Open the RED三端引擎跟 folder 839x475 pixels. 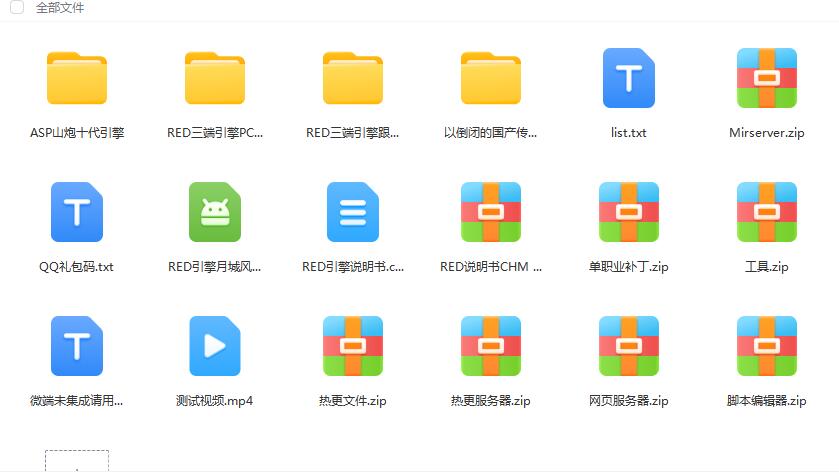click(x=353, y=78)
